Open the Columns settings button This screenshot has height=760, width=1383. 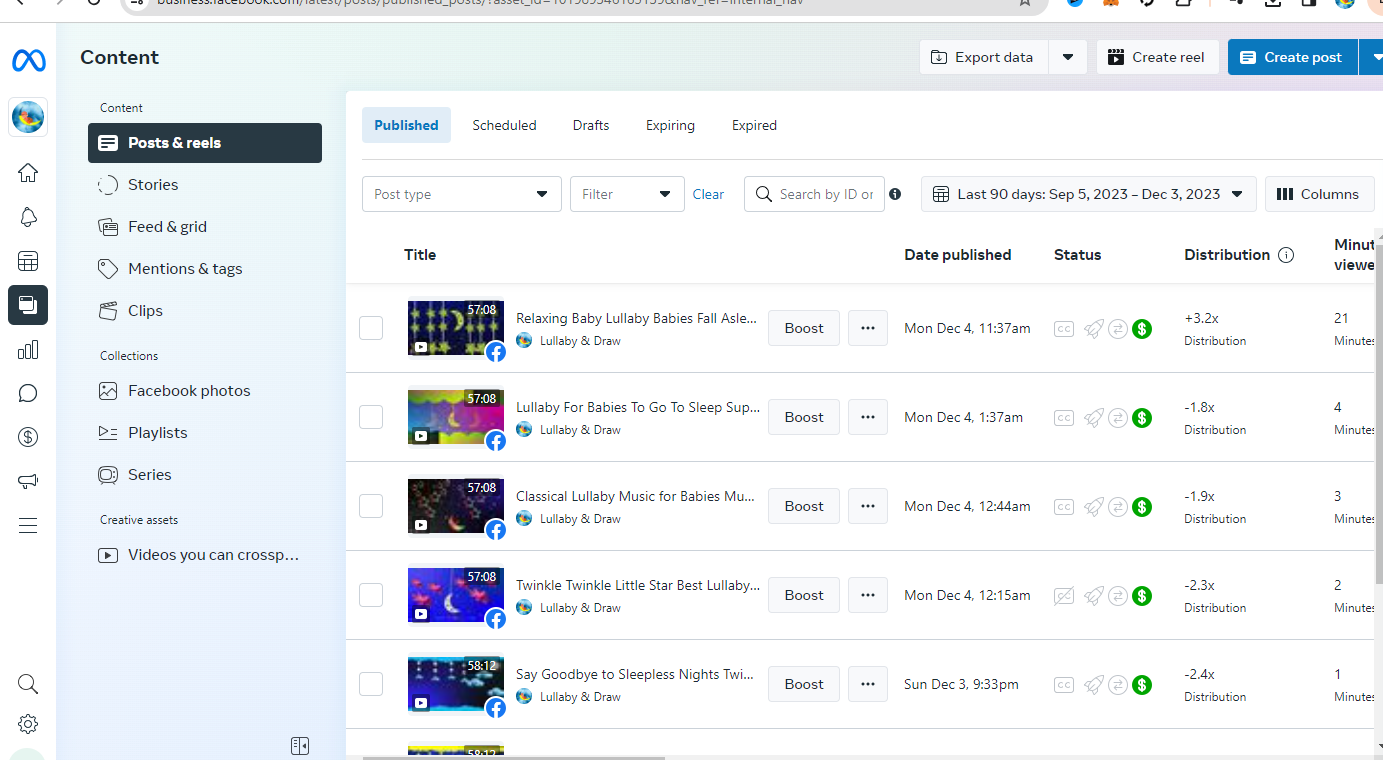[x=1319, y=194]
